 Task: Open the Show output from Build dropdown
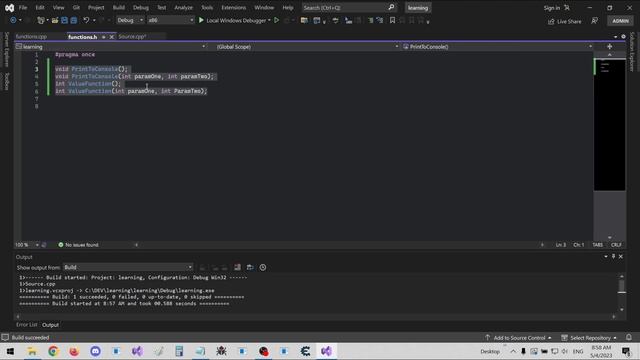pyautogui.click(x=128, y=267)
